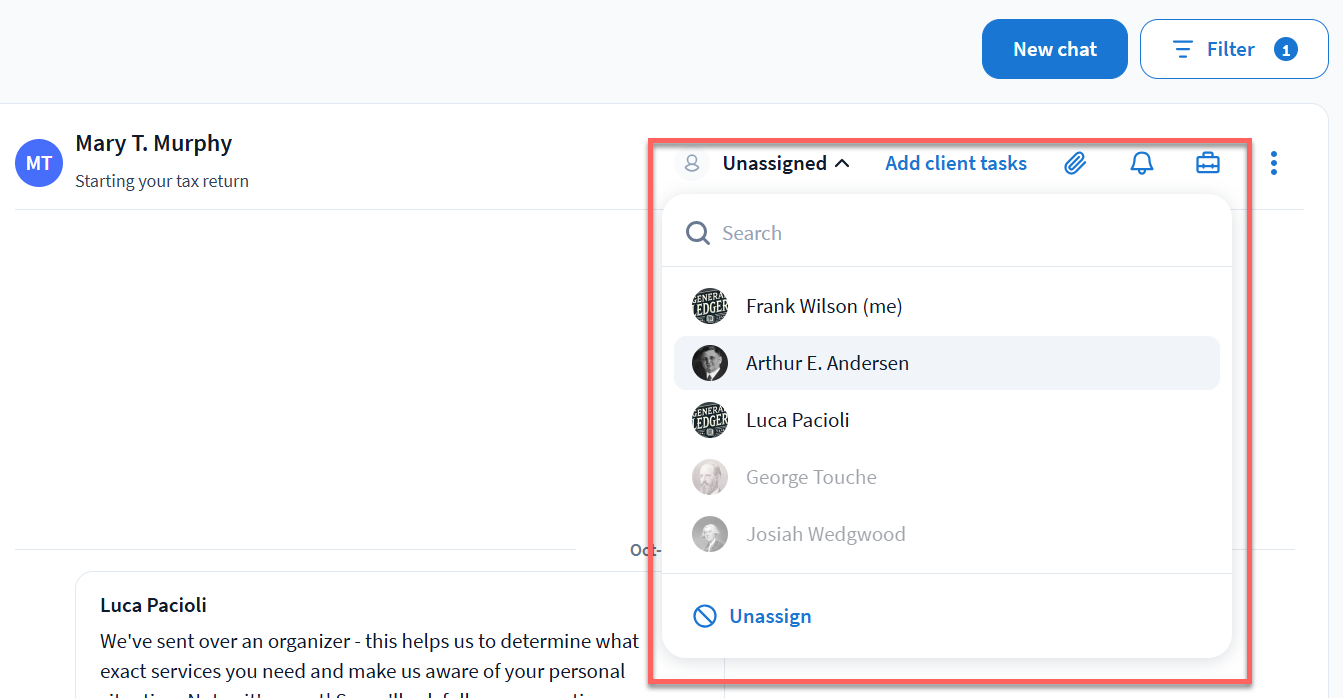Image resolution: width=1343 pixels, height=698 pixels.
Task: Click Arthur E. Andersen's profile photo
Action: tap(710, 363)
